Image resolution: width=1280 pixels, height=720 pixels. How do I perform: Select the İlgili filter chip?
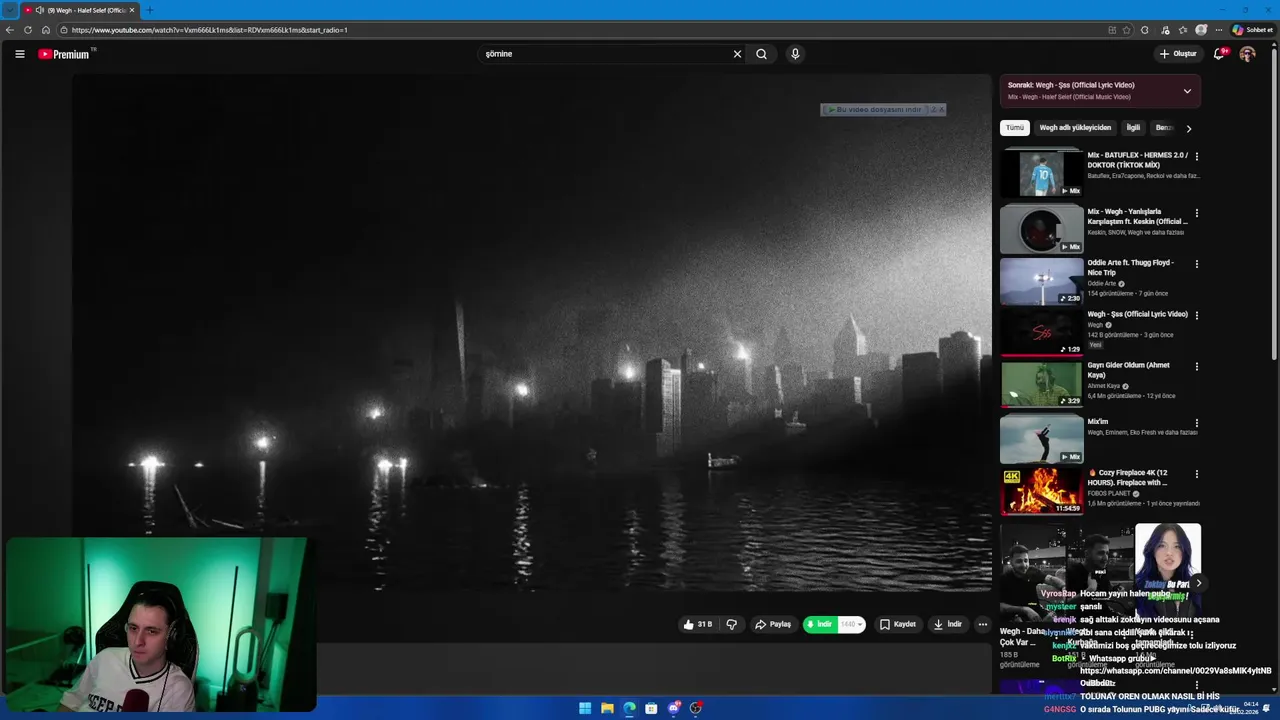1133,128
